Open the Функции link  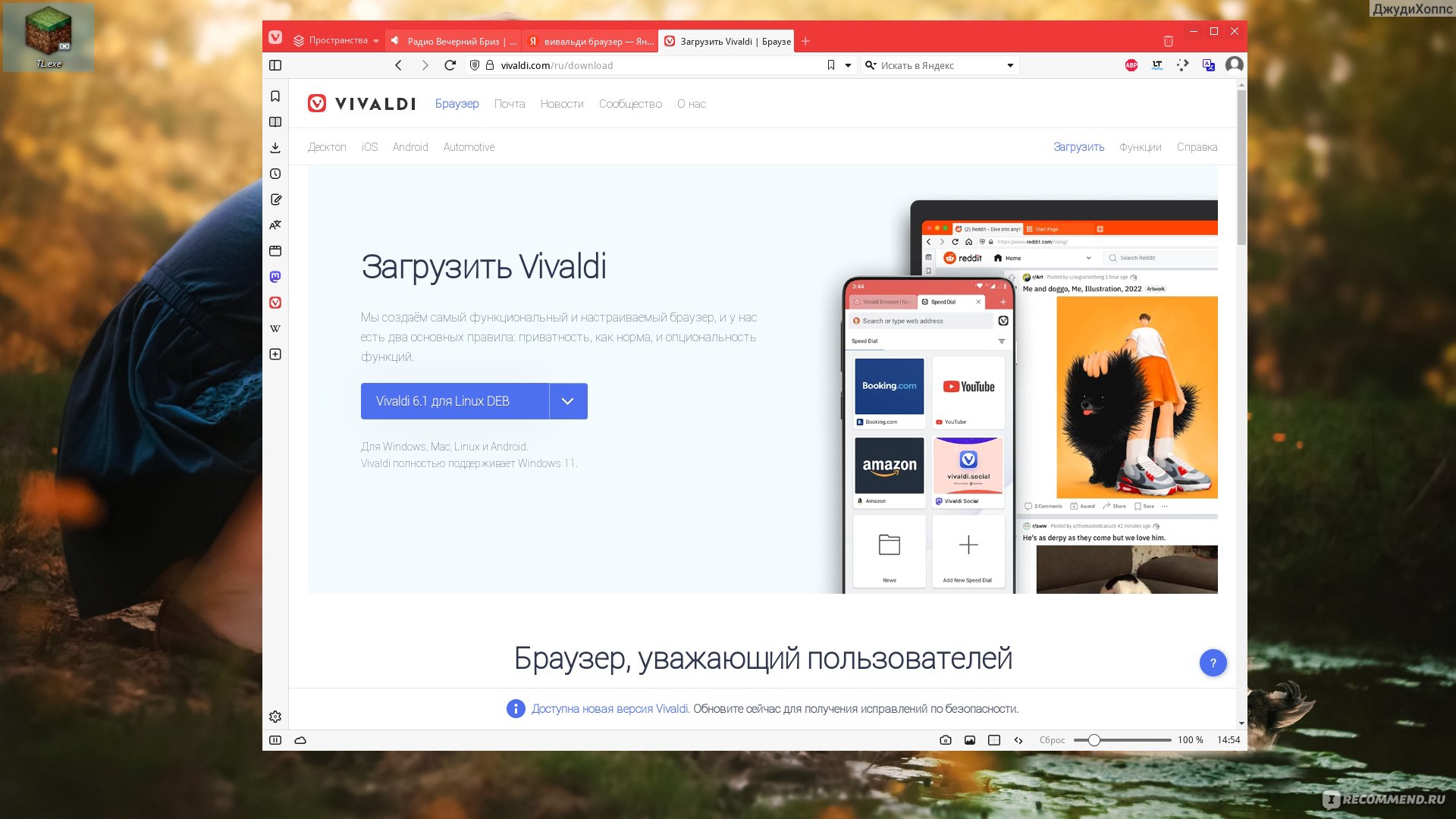[1141, 147]
